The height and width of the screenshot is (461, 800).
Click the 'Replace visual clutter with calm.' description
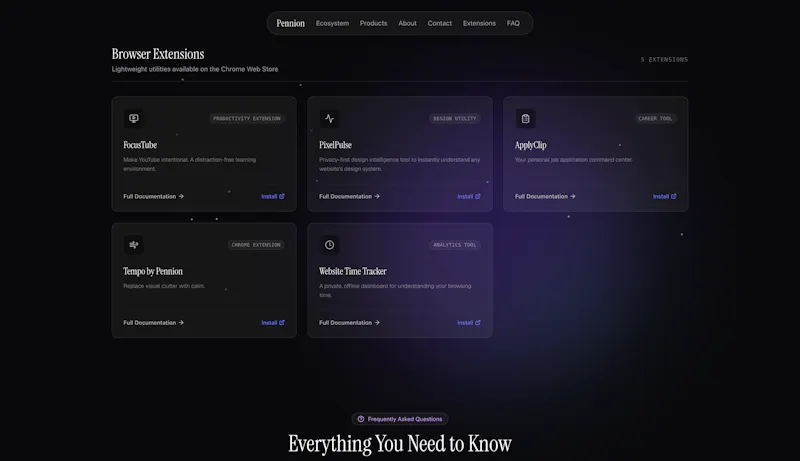(x=164, y=286)
